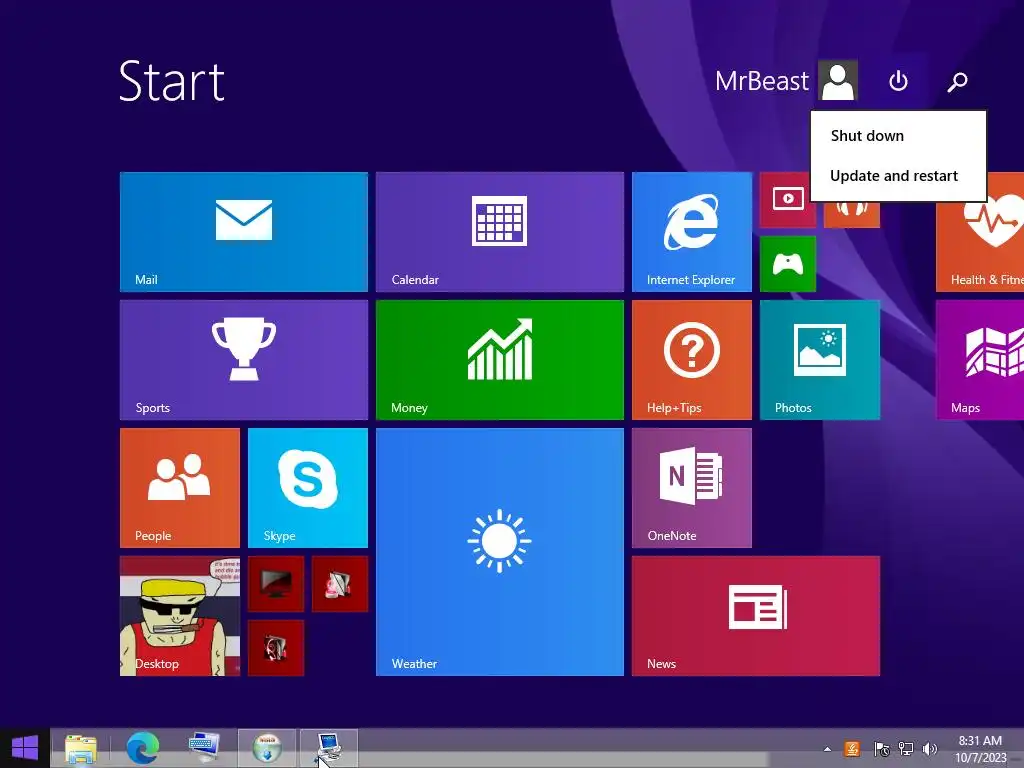Open the People tile

click(180, 488)
